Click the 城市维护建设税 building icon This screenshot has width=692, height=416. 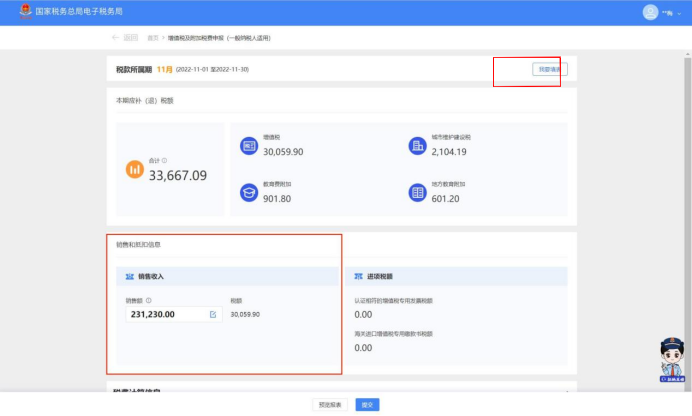click(417, 146)
